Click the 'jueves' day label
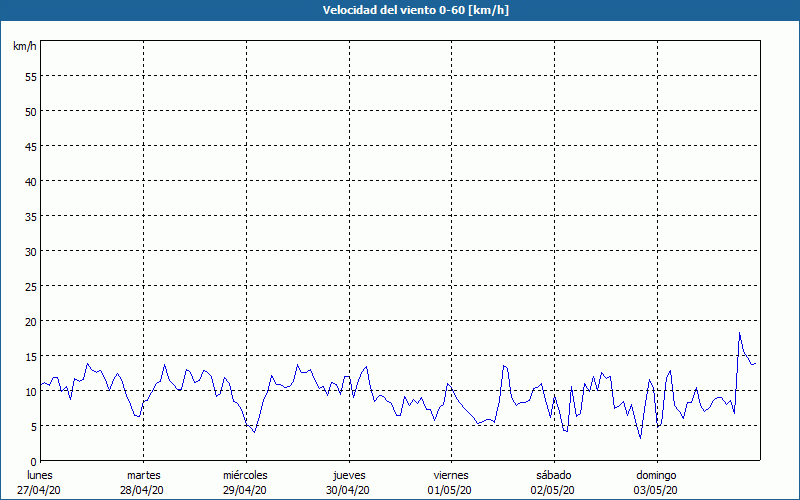Screen dimensions: 800x500 coord(349,475)
